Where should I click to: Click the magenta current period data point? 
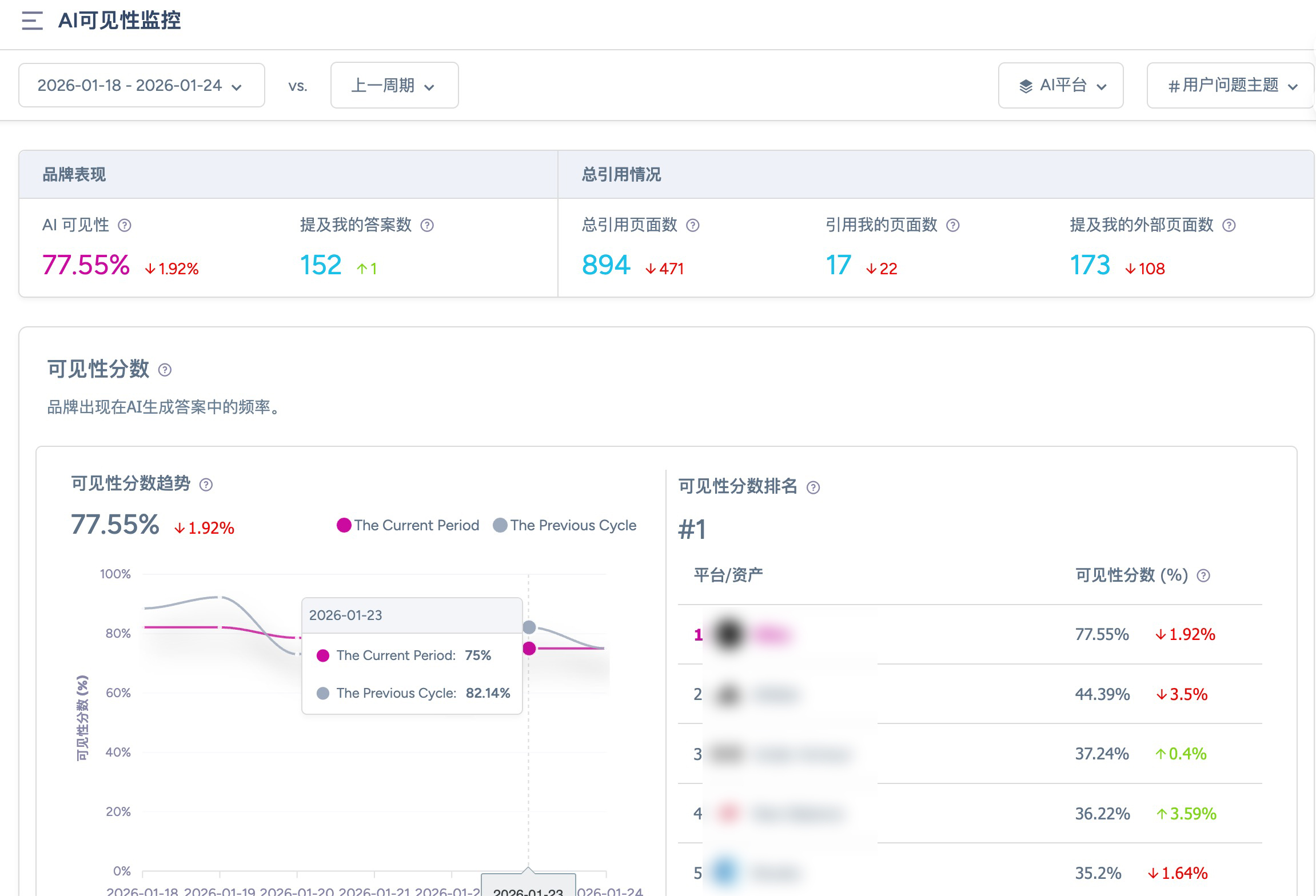(x=529, y=648)
